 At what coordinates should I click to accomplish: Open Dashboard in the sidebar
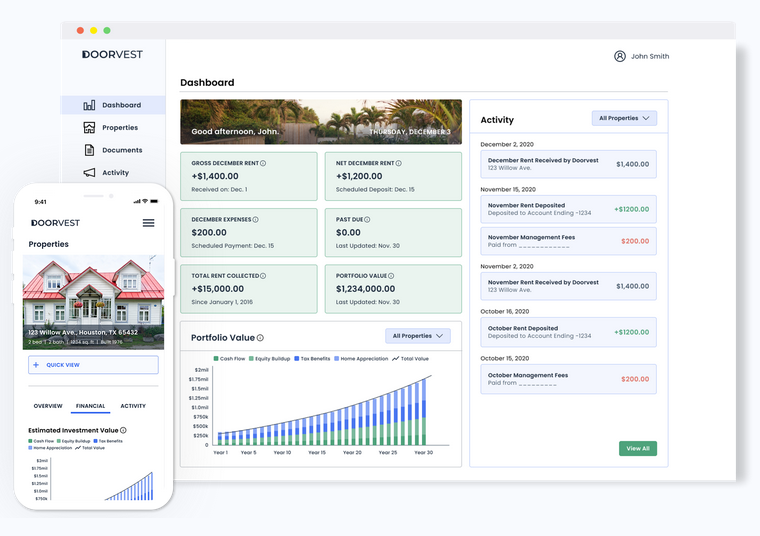click(113, 105)
